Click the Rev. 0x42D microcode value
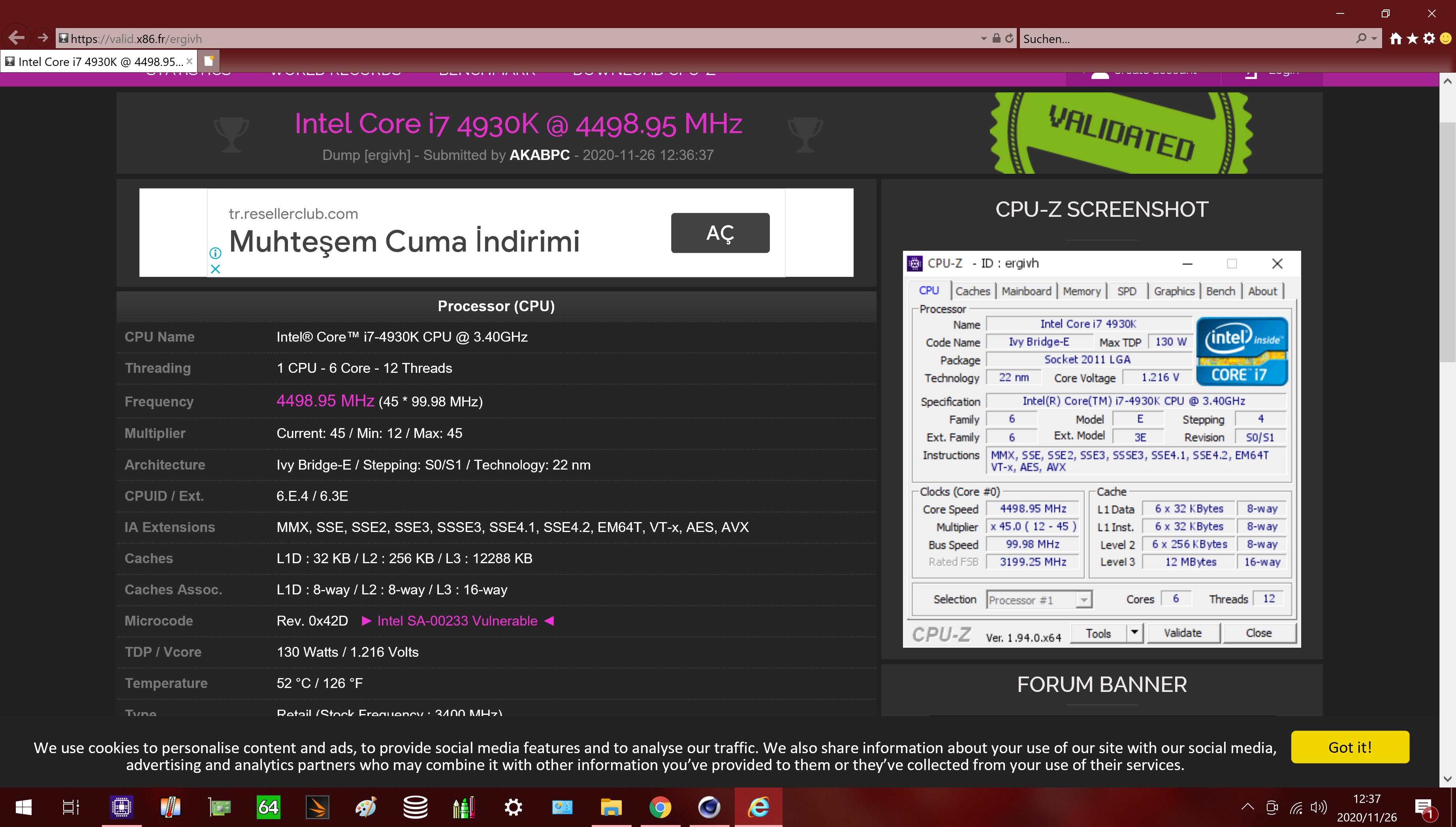Screen dimensions: 1456x827 coord(312,621)
